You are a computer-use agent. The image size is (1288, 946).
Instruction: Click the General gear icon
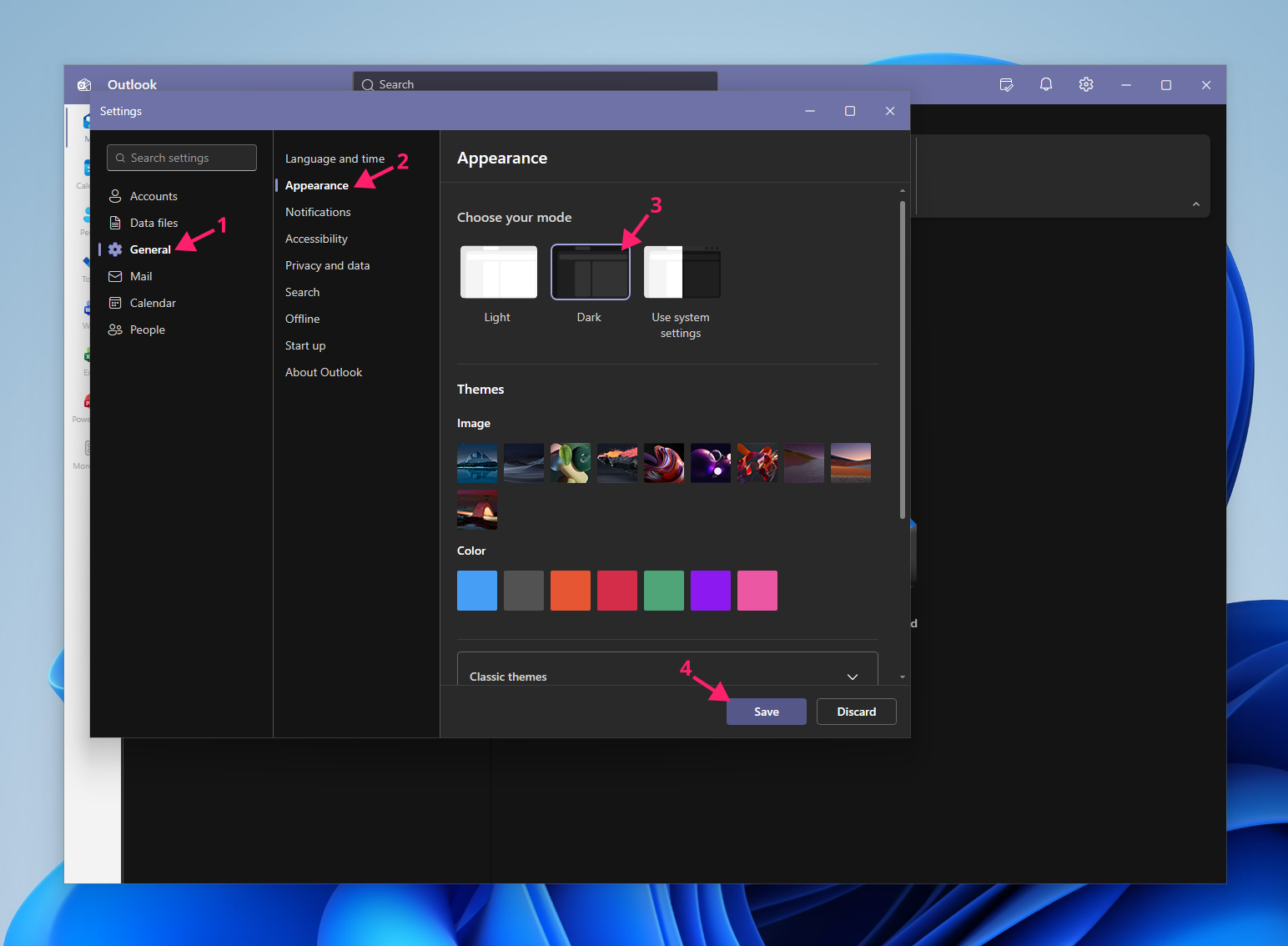[x=115, y=249]
